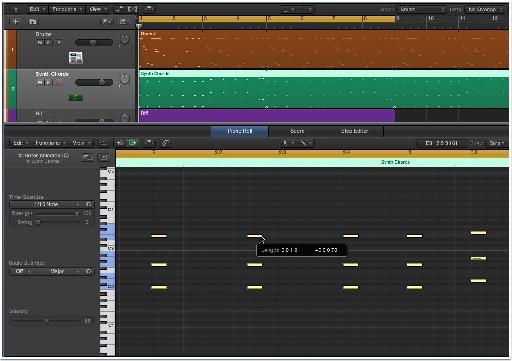Solo the Drums track

pyautogui.click(x=49, y=43)
